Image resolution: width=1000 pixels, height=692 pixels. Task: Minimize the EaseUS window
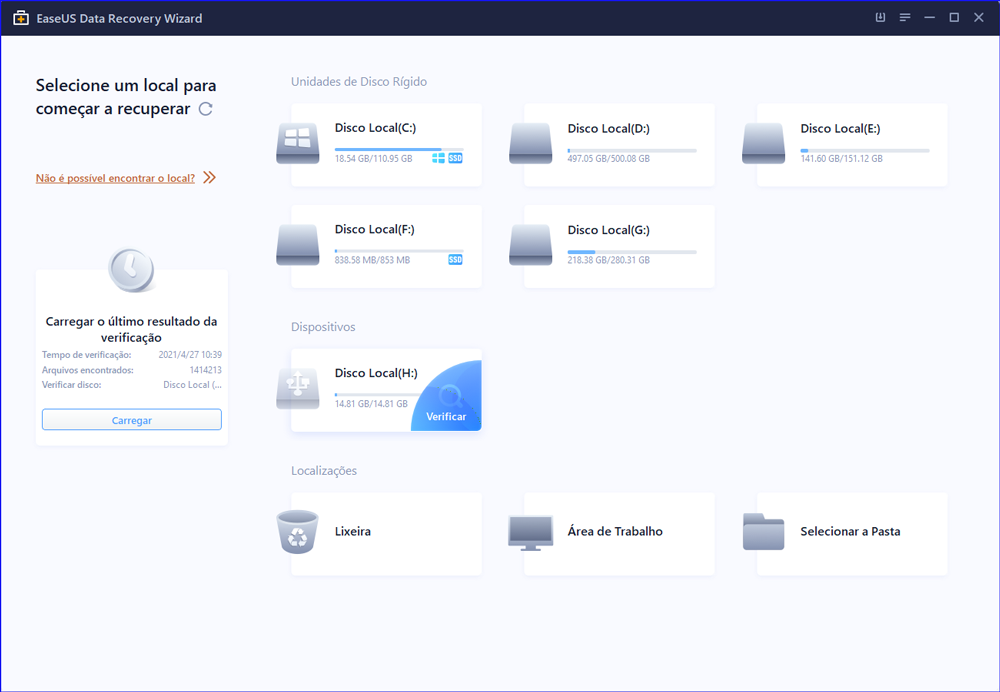click(930, 18)
